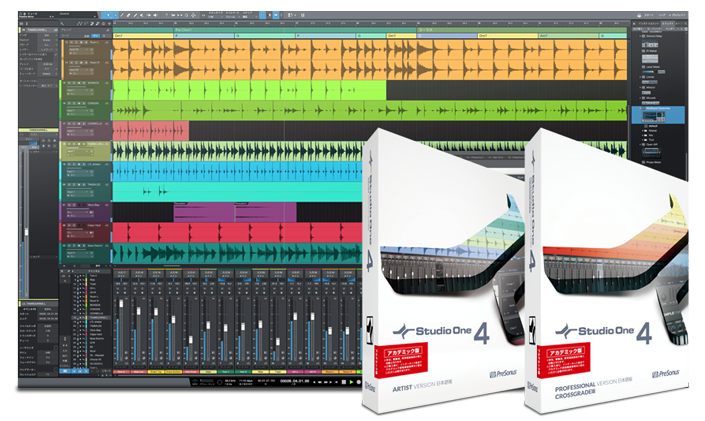The height and width of the screenshot is (421, 705).
Task: Select the Range tool in the toolbar
Action: 116,15
